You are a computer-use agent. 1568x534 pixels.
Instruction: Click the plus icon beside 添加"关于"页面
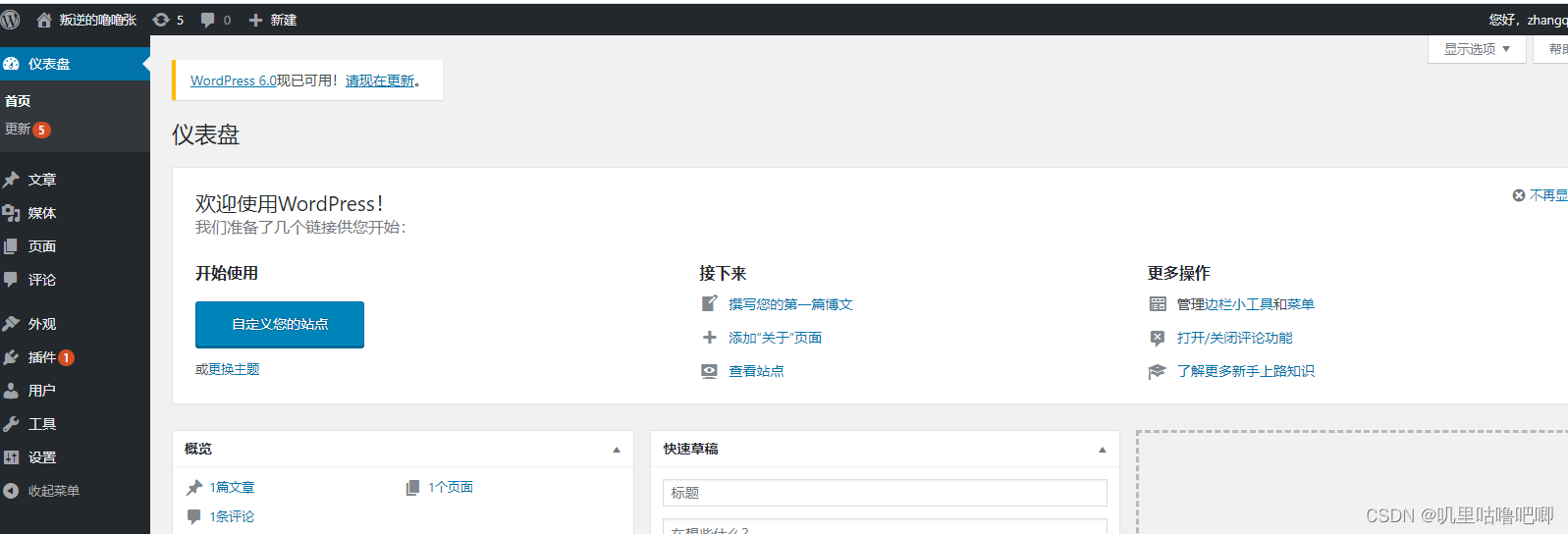[710, 338]
